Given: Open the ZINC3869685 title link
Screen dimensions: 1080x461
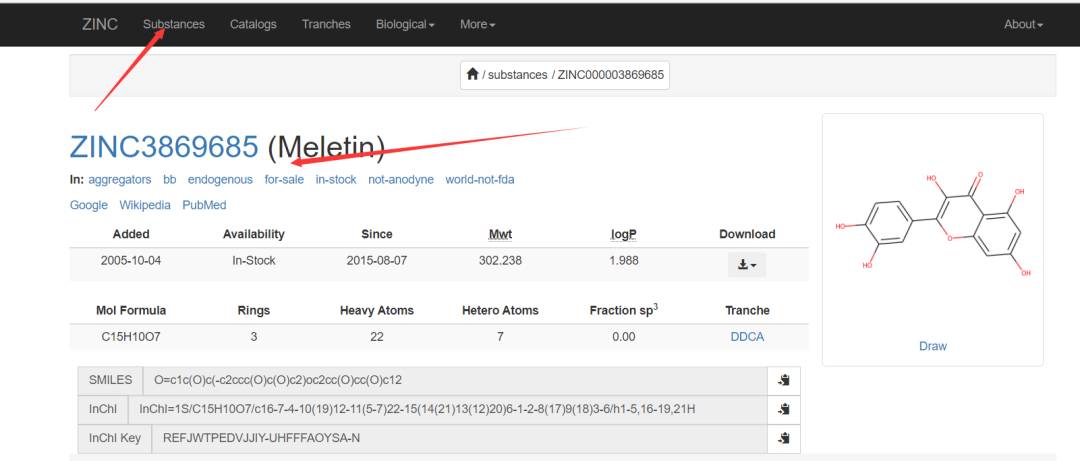Looking at the screenshot, I should (x=164, y=147).
